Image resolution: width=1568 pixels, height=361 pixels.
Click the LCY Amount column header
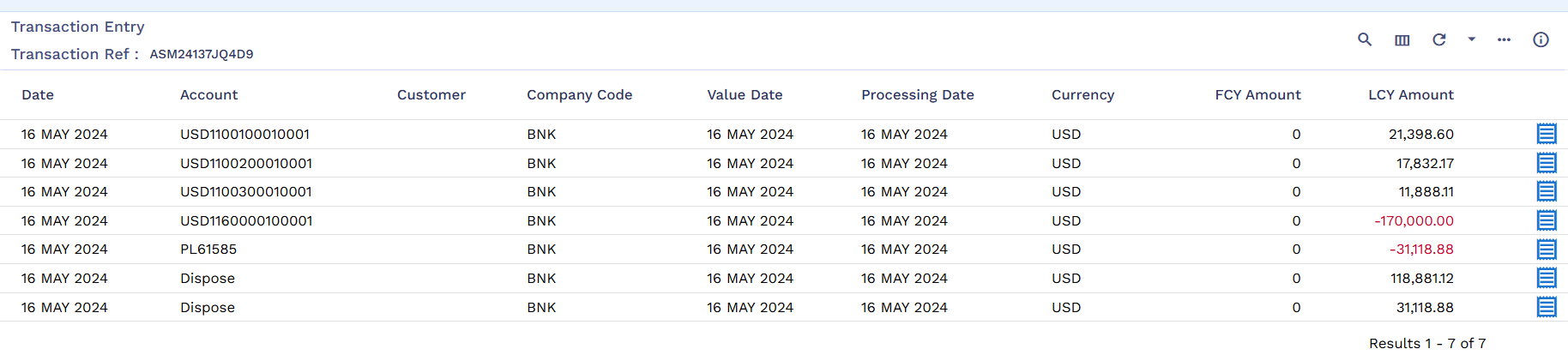pos(1411,95)
